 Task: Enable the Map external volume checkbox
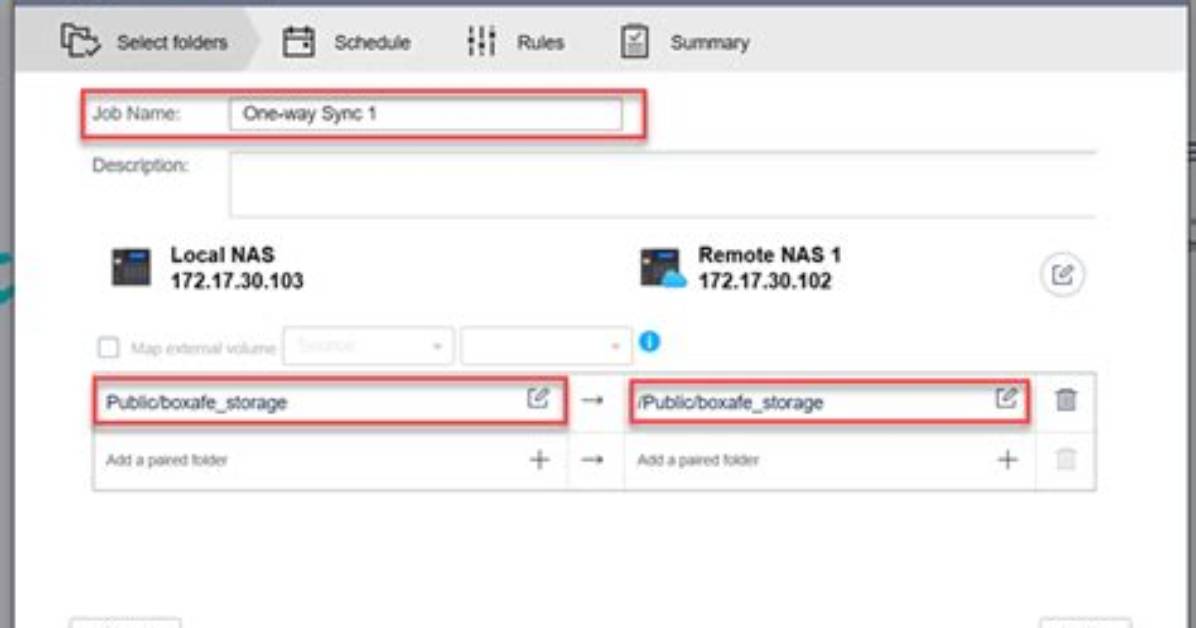(x=108, y=348)
